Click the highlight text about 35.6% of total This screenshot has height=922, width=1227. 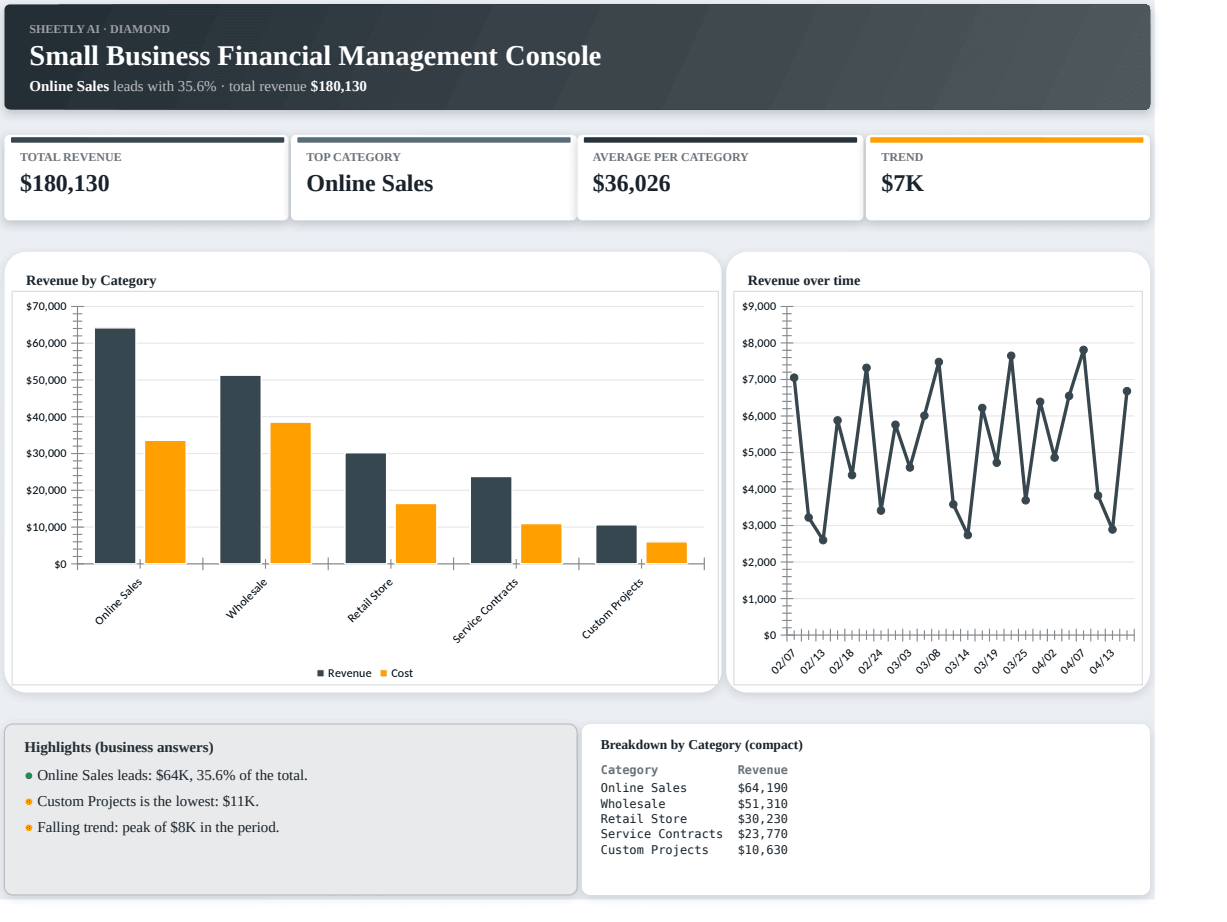coord(172,776)
